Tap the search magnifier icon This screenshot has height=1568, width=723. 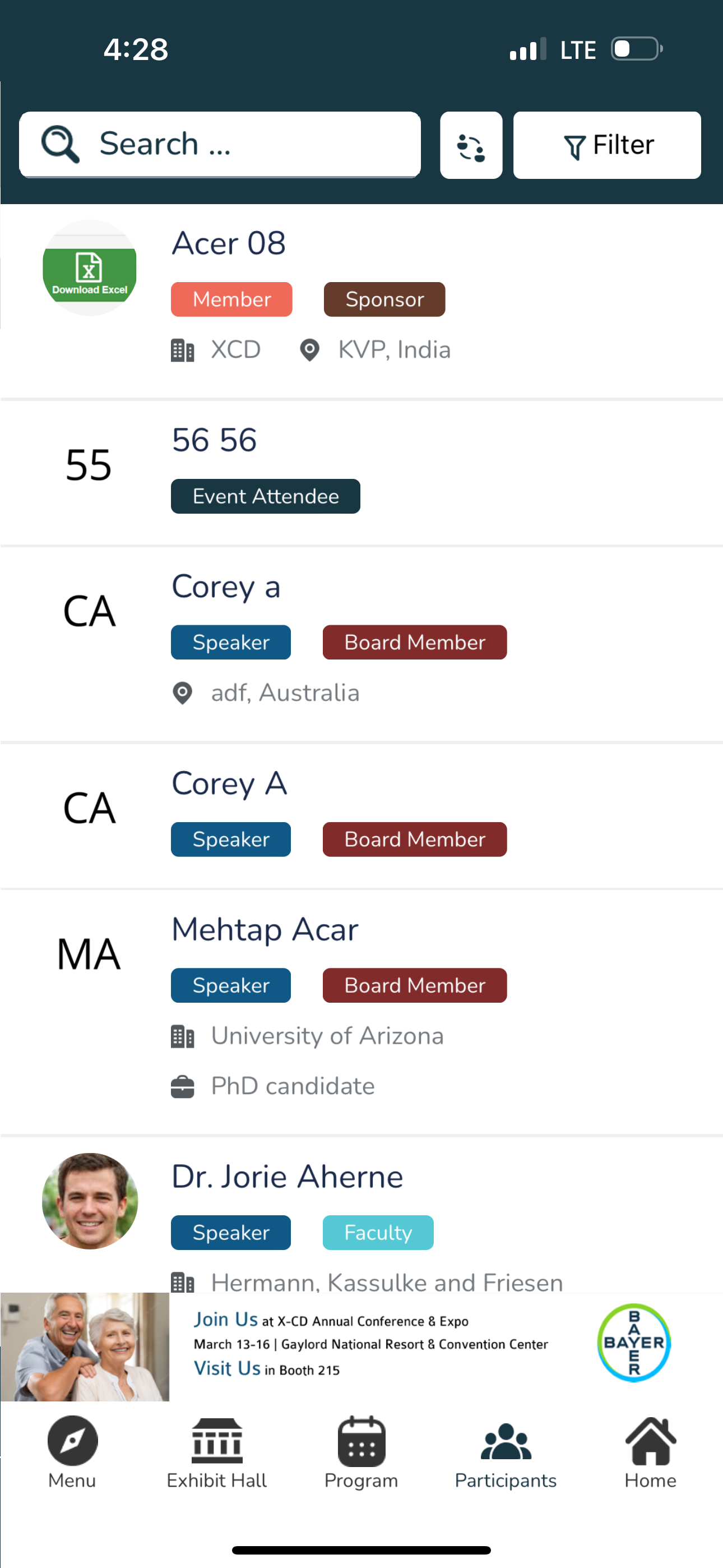61,144
